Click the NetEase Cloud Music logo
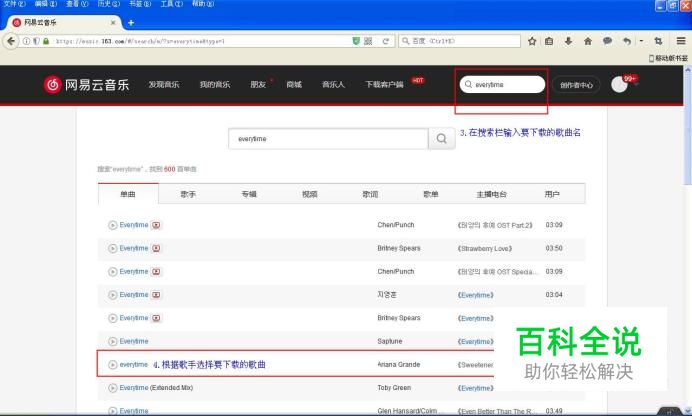Viewport: 692px width, 416px height. 86,84
